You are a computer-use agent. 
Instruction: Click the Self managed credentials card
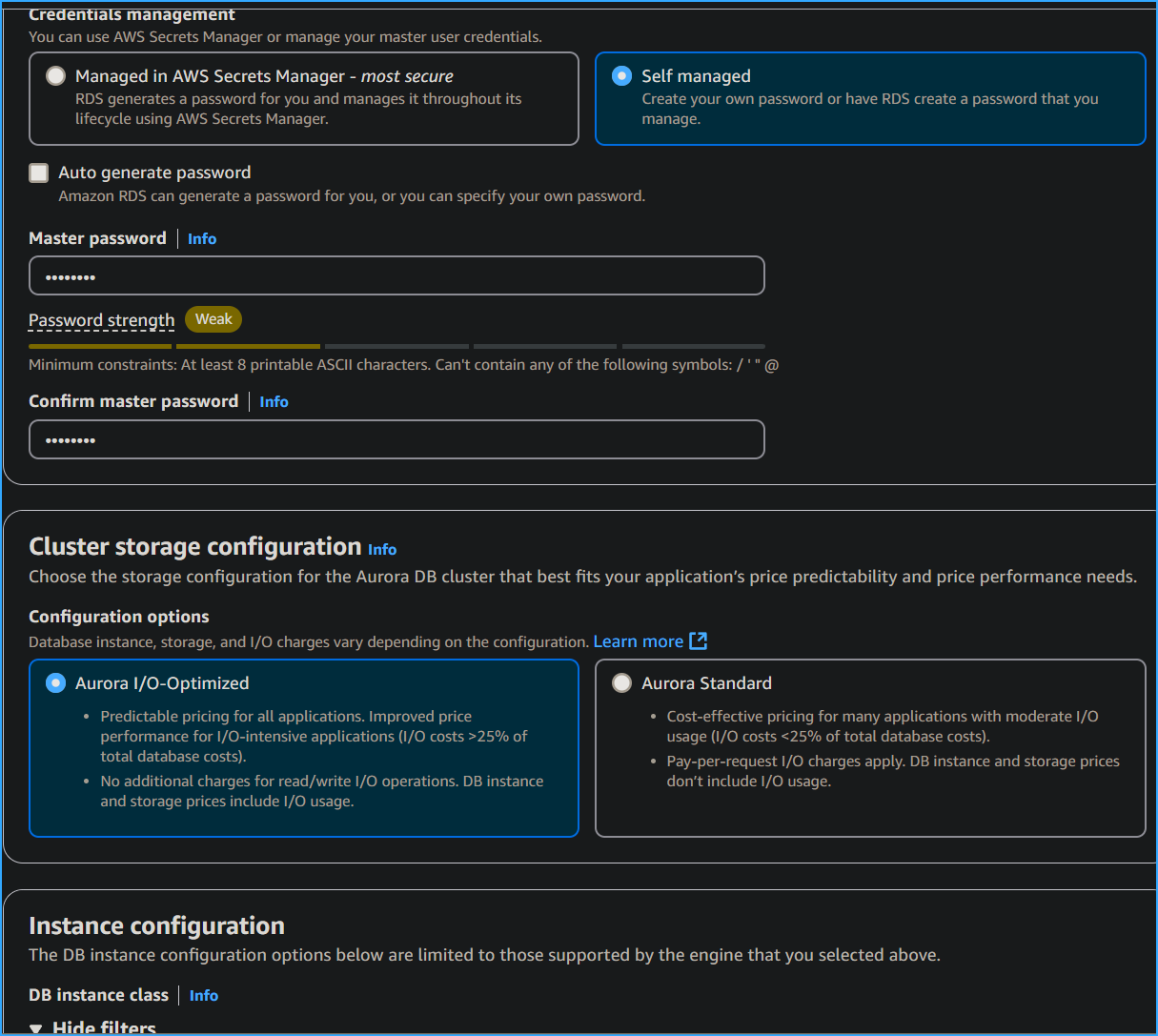coord(870,99)
